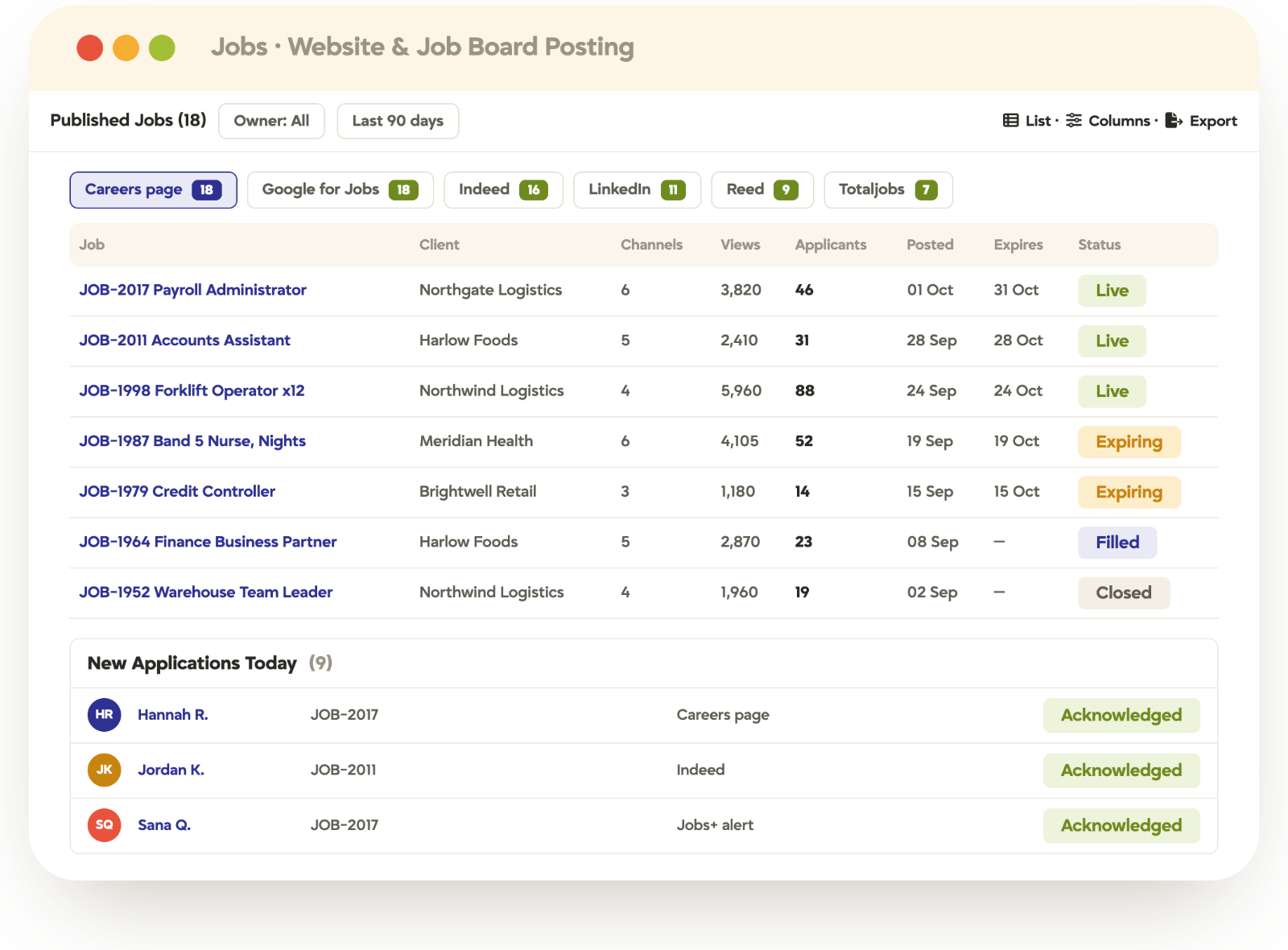Image resolution: width=1288 pixels, height=950 pixels.
Task: Open applicant Sana Q.
Action: (x=164, y=825)
